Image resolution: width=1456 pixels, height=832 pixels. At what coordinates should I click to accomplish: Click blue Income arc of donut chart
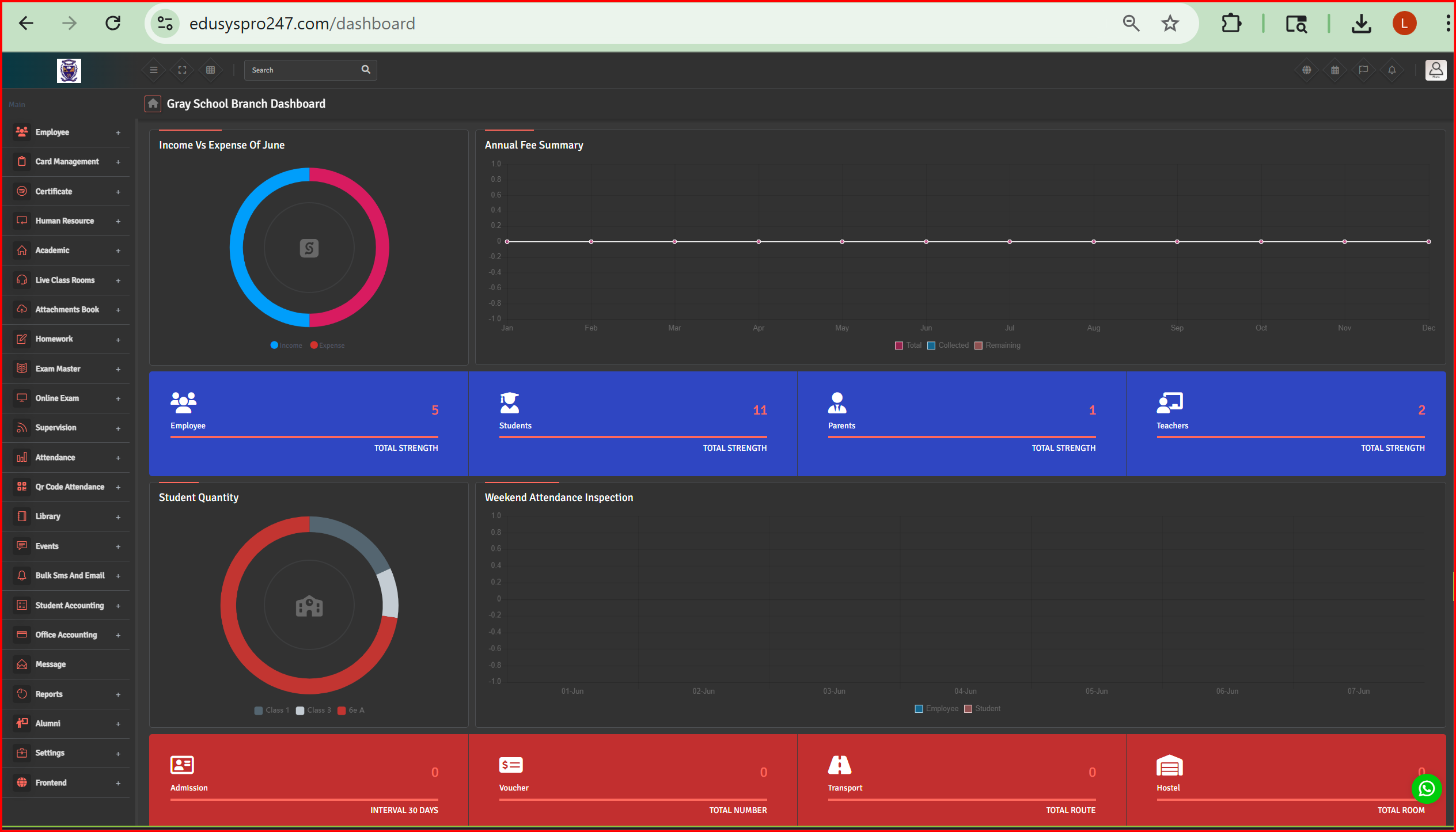[x=237, y=248]
